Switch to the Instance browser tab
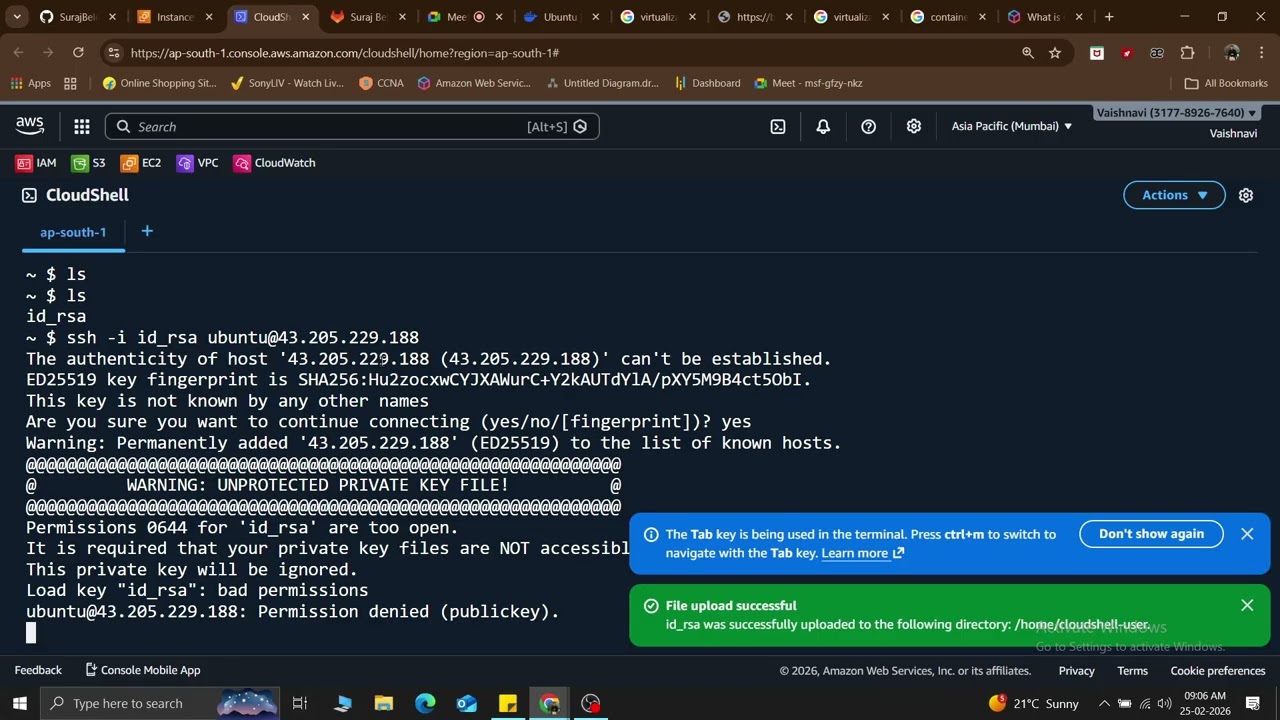The width and height of the screenshot is (1280, 720). click(x=175, y=17)
